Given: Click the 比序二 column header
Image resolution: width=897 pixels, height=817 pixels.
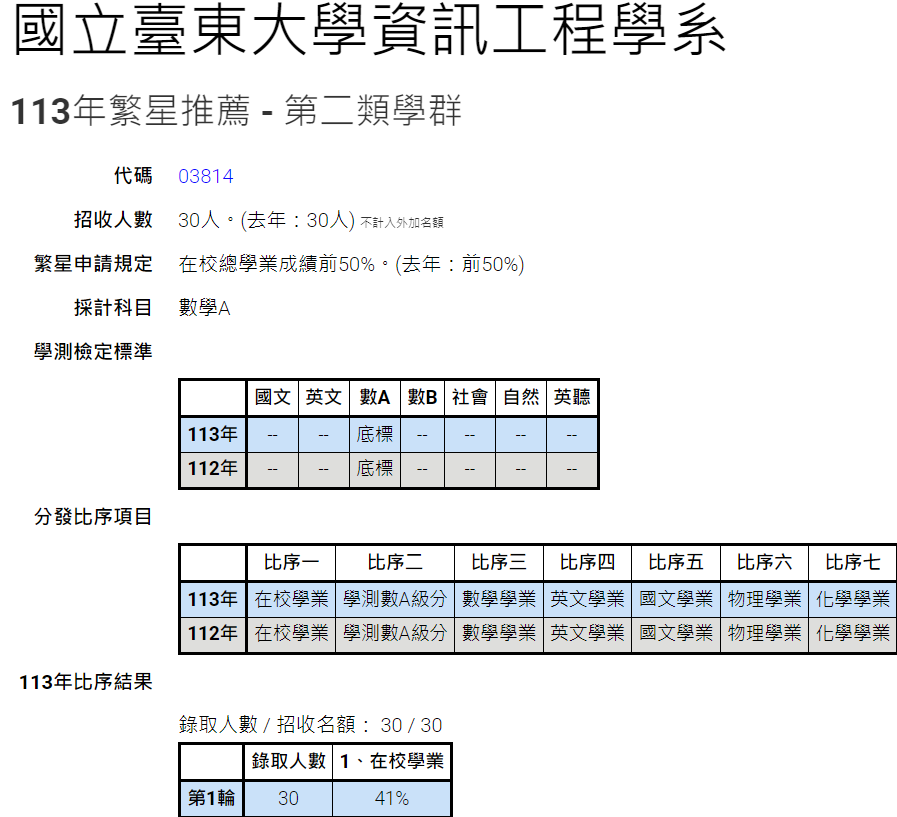Looking at the screenshot, I should click(395, 562).
